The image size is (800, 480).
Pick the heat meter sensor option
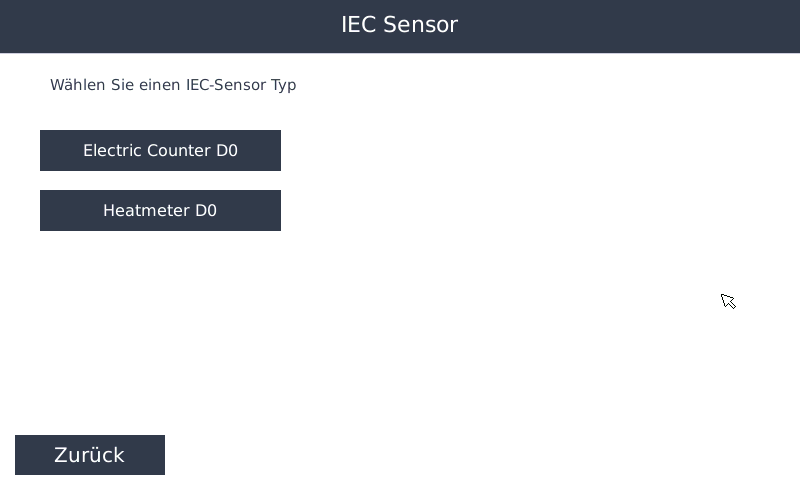pos(160,211)
